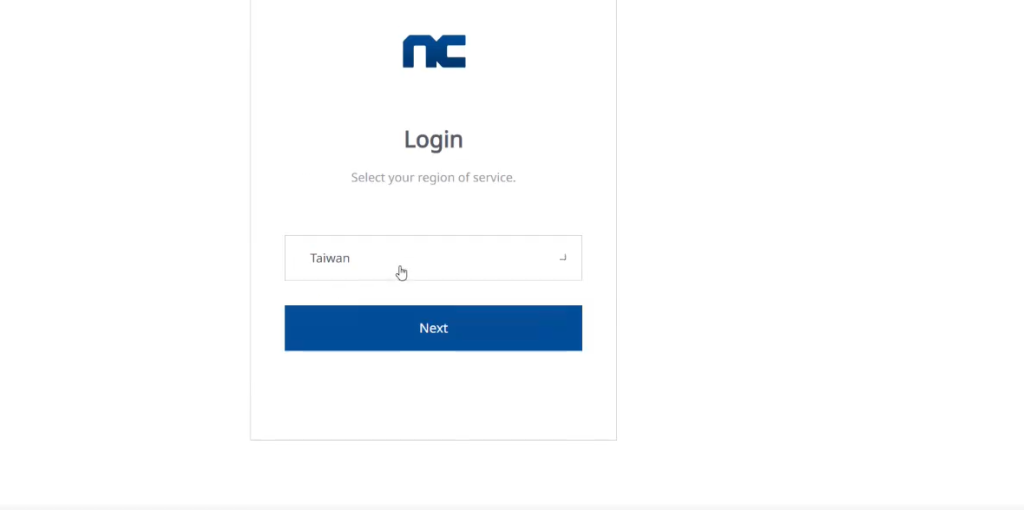
Task: Click the NC logo icon
Action: [434, 52]
